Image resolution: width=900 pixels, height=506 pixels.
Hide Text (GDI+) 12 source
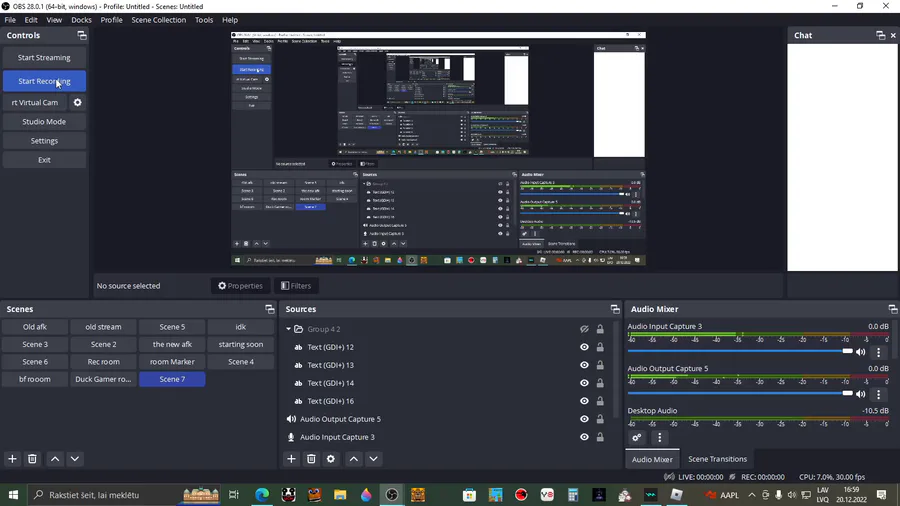(x=584, y=347)
